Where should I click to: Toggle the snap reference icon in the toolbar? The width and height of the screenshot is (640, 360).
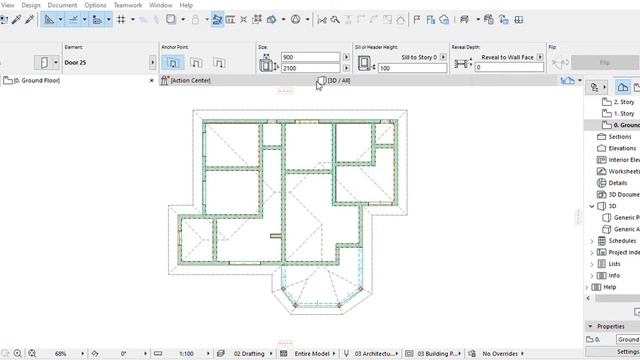coord(97,20)
